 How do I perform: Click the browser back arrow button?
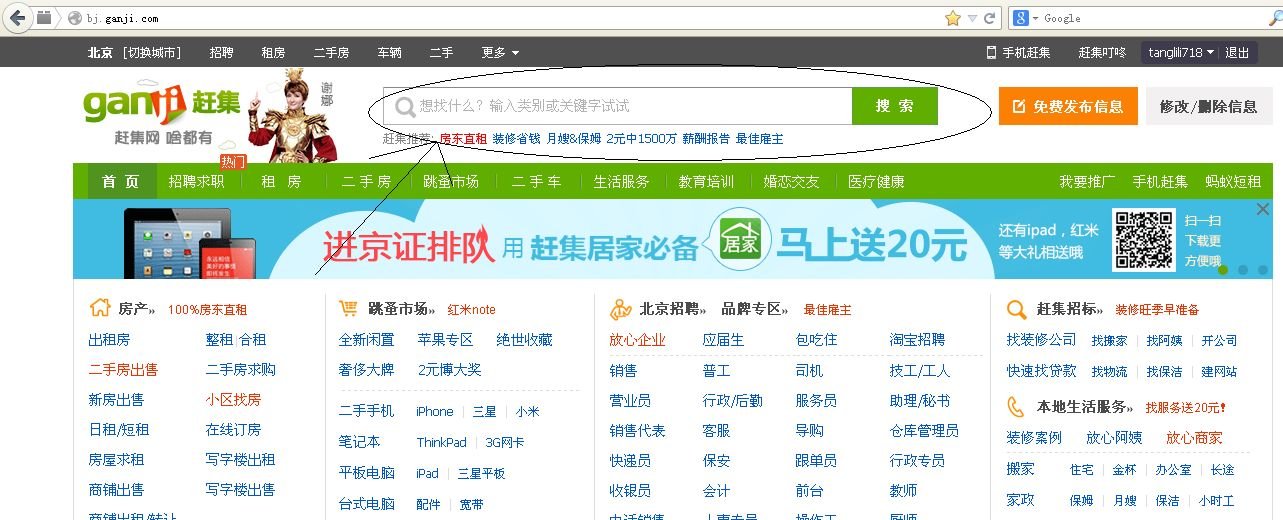18,18
